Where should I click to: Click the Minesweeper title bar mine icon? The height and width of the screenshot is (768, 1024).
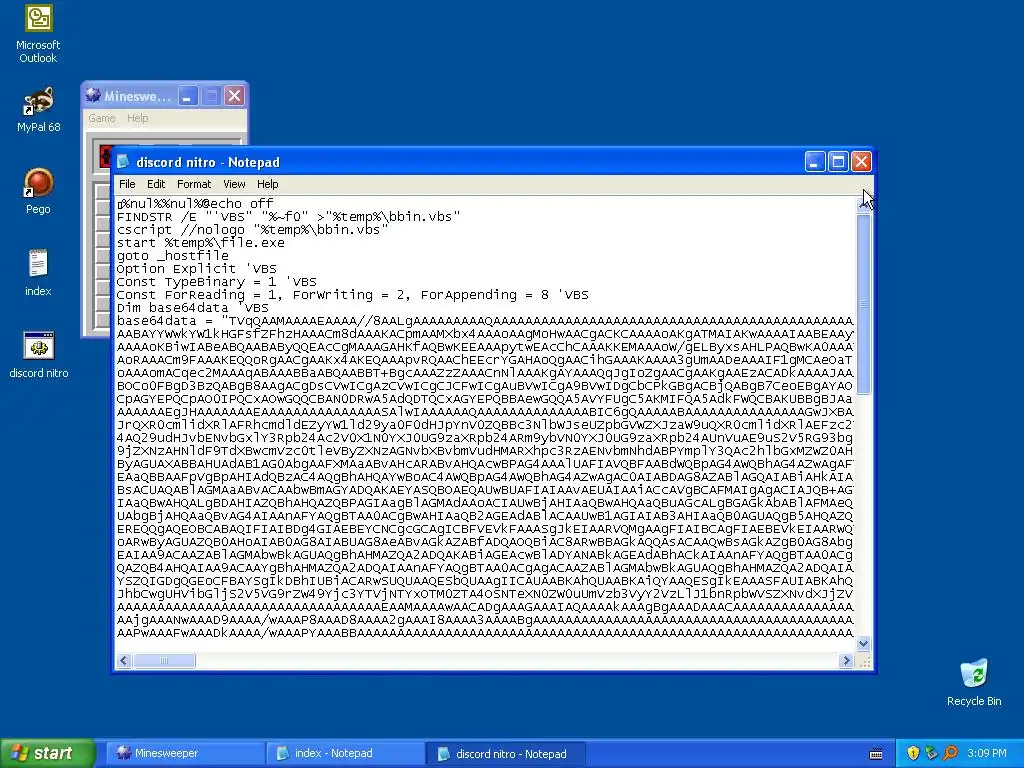click(x=93, y=96)
